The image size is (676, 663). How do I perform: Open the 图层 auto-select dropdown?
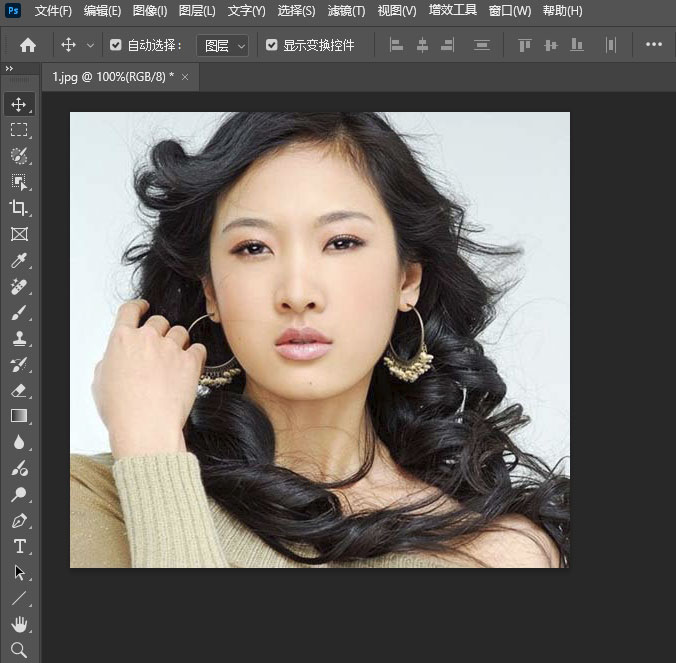click(x=222, y=45)
